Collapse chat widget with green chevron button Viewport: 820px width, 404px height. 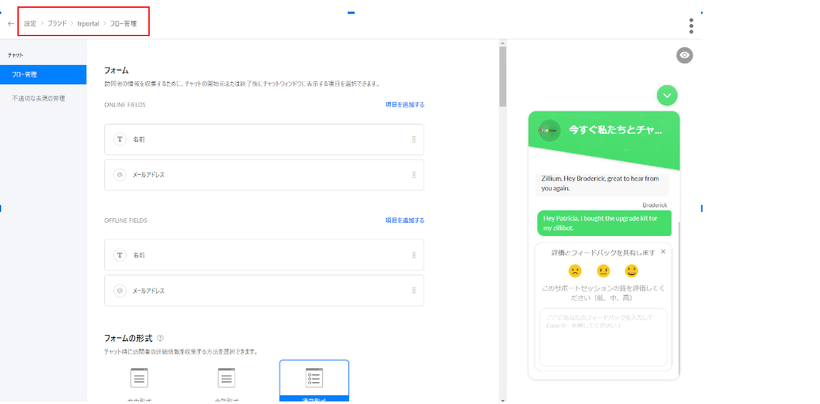pyautogui.click(x=667, y=96)
